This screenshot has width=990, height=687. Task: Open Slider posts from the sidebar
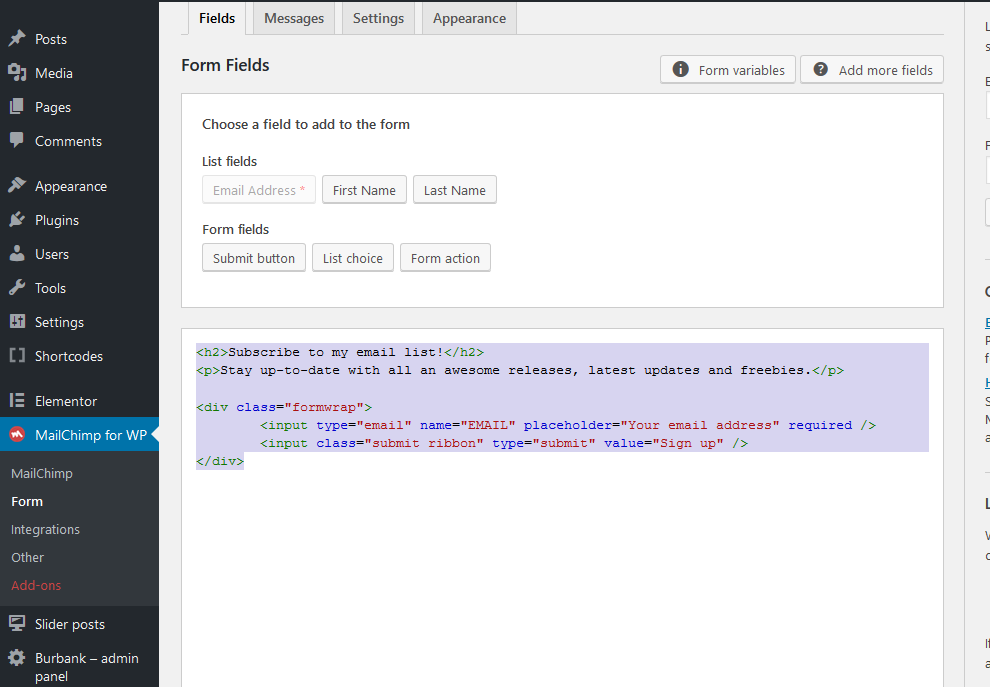pyautogui.click(x=17, y=623)
